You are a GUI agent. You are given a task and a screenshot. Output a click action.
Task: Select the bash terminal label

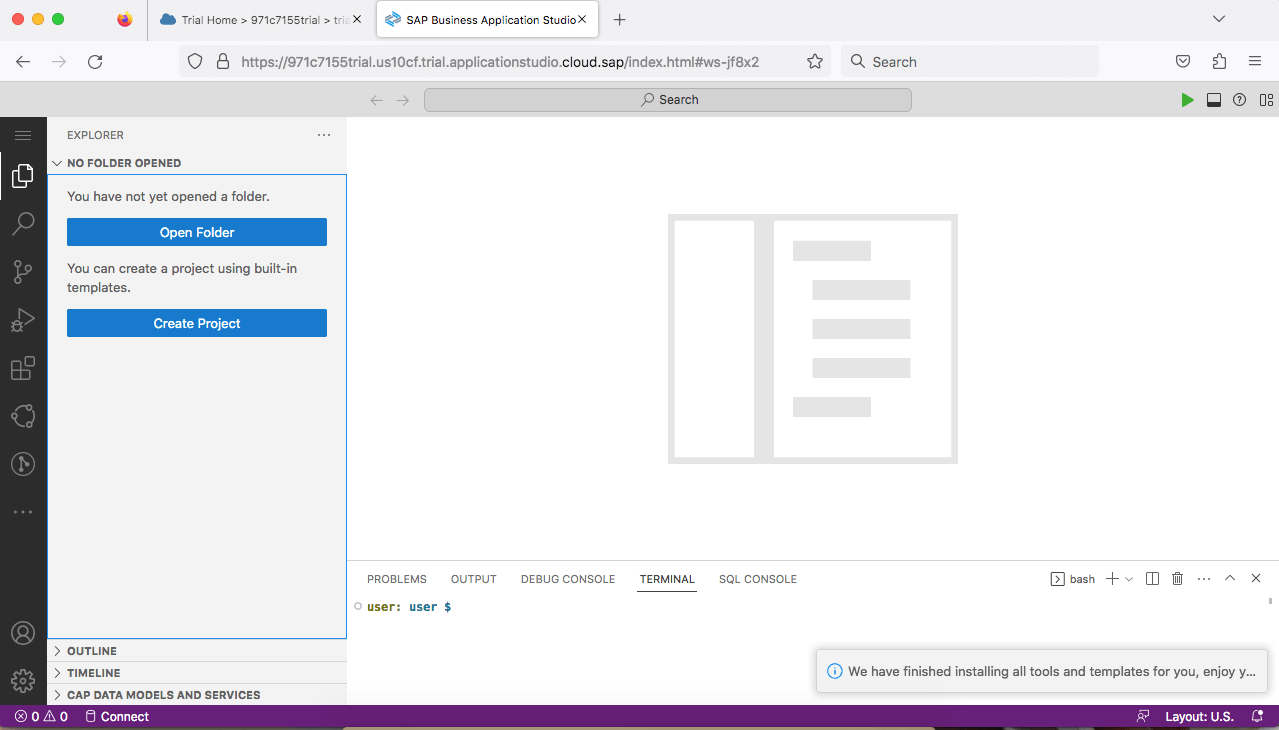[1073, 579]
